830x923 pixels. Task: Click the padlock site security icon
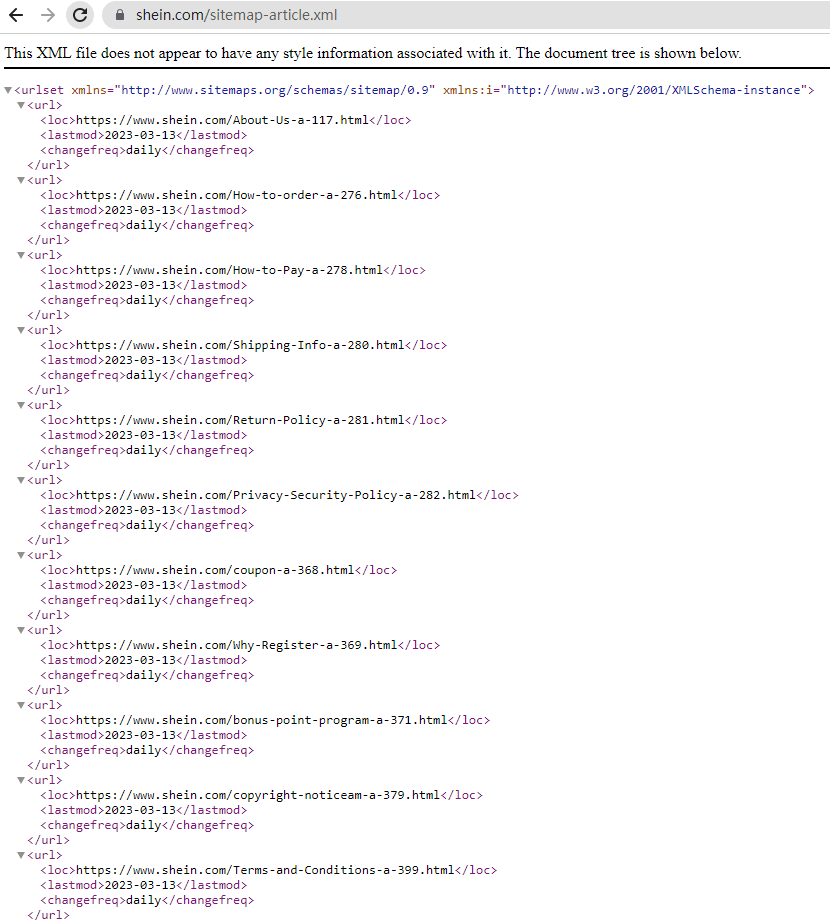click(119, 15)
